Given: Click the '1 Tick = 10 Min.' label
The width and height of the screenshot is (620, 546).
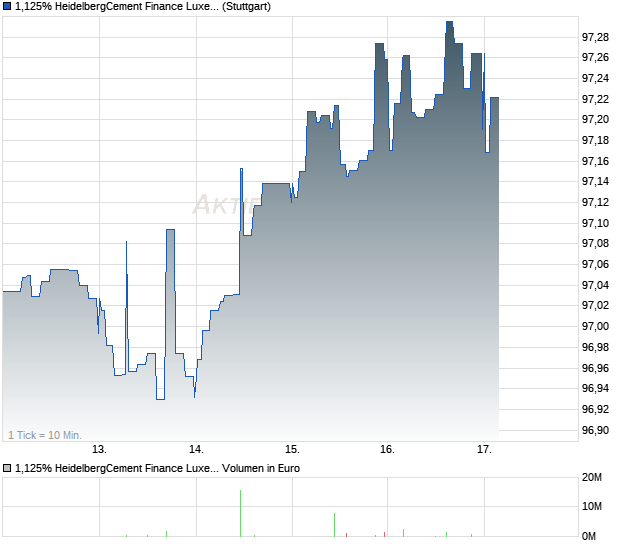Looking at the screenshot, I should coord(45,435).
